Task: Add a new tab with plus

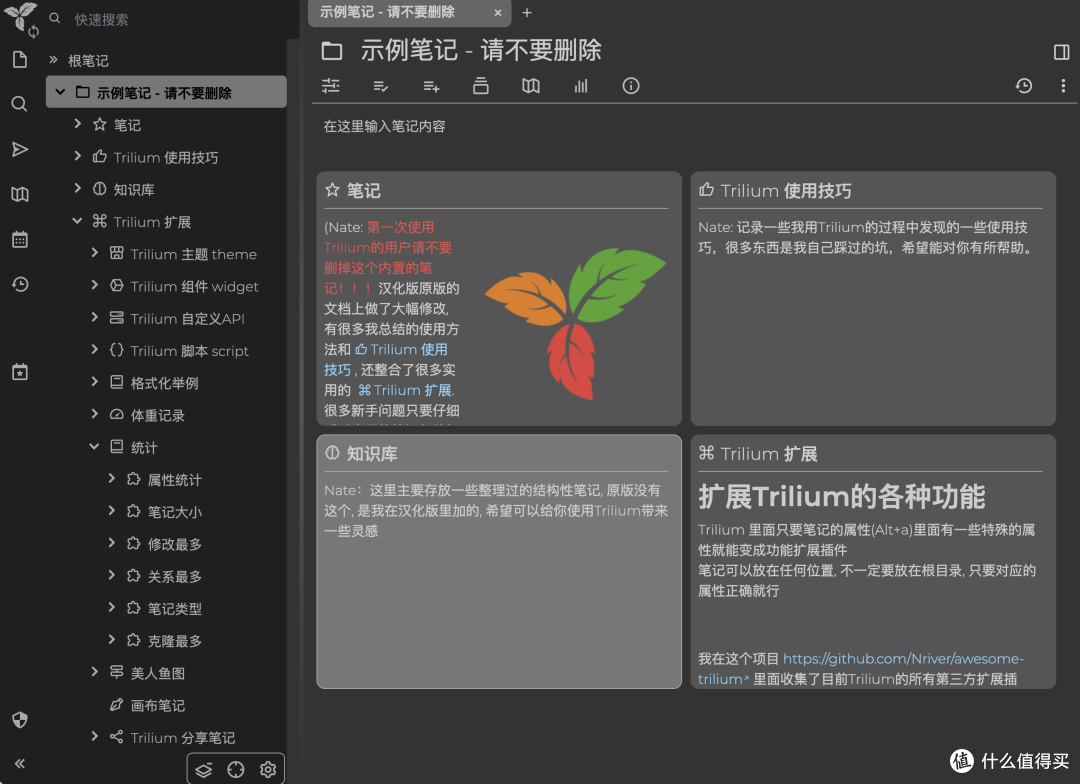Action: pos(527,12)
